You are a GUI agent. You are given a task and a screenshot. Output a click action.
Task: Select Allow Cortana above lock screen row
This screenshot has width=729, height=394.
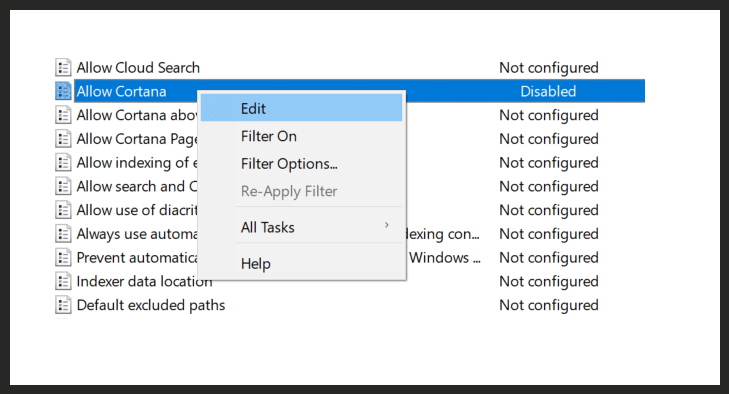click(137, 115)
